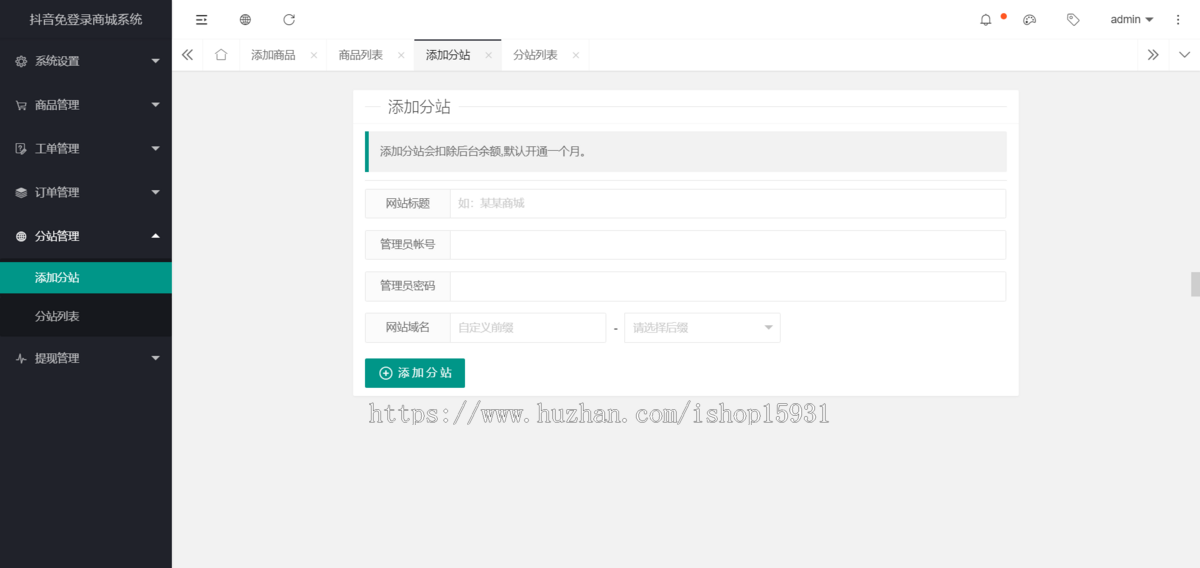The width and height of the screenshot is (1200, 568).
Task: Open the vertical more-options menu icon
Action: [1179, 20]
